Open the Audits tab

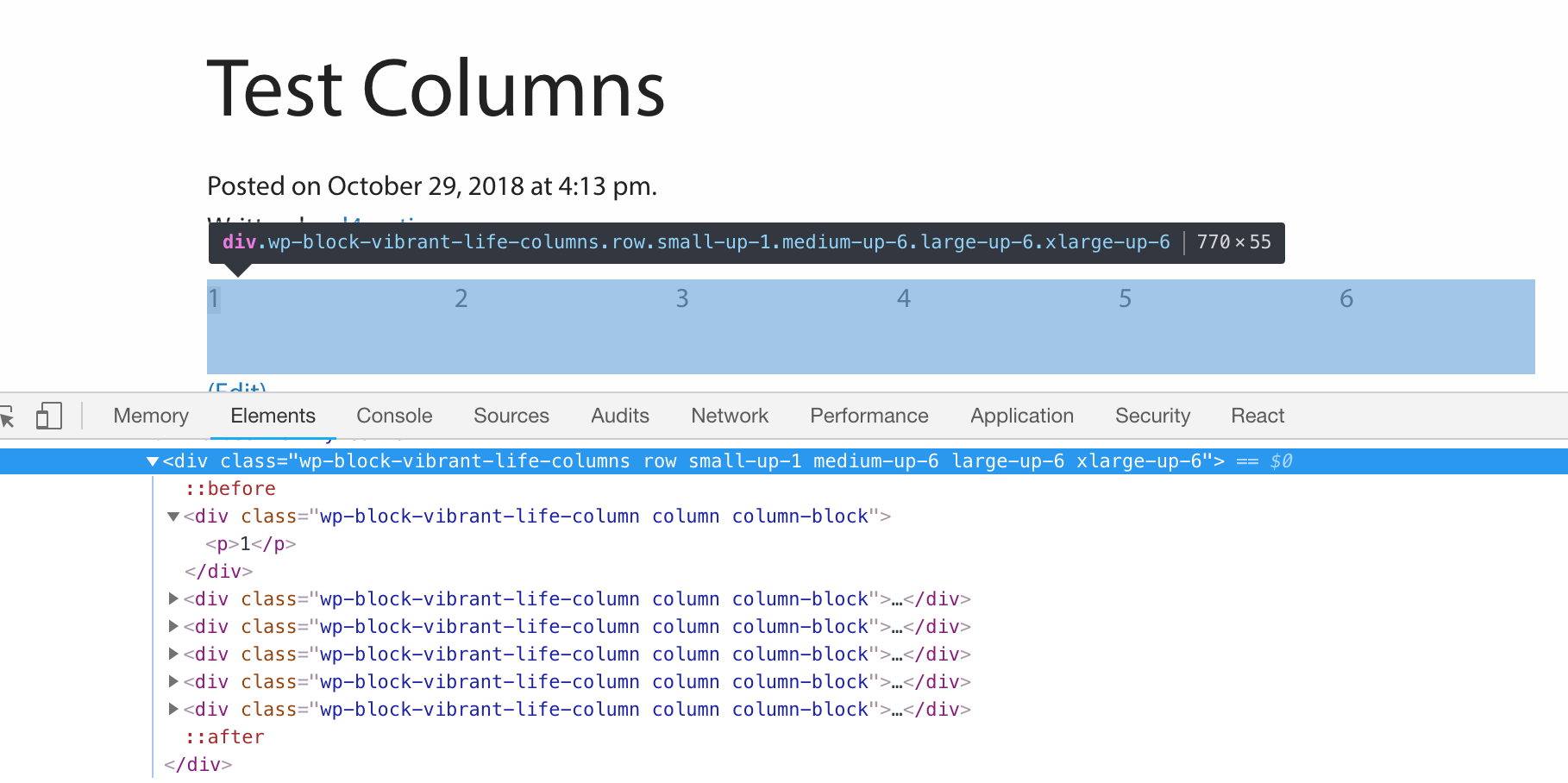point(620,416)
